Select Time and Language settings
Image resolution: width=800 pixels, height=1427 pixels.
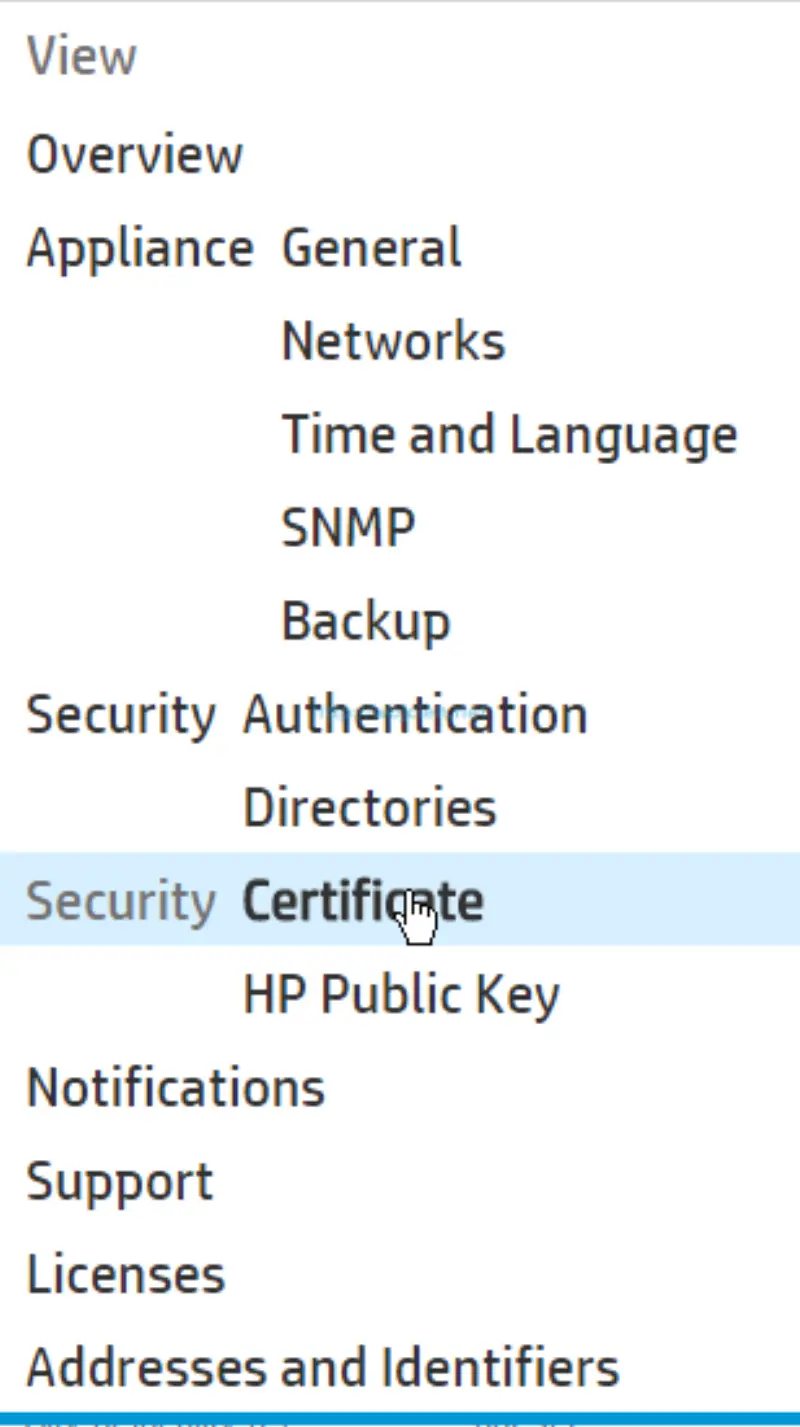tap(508, 432)
